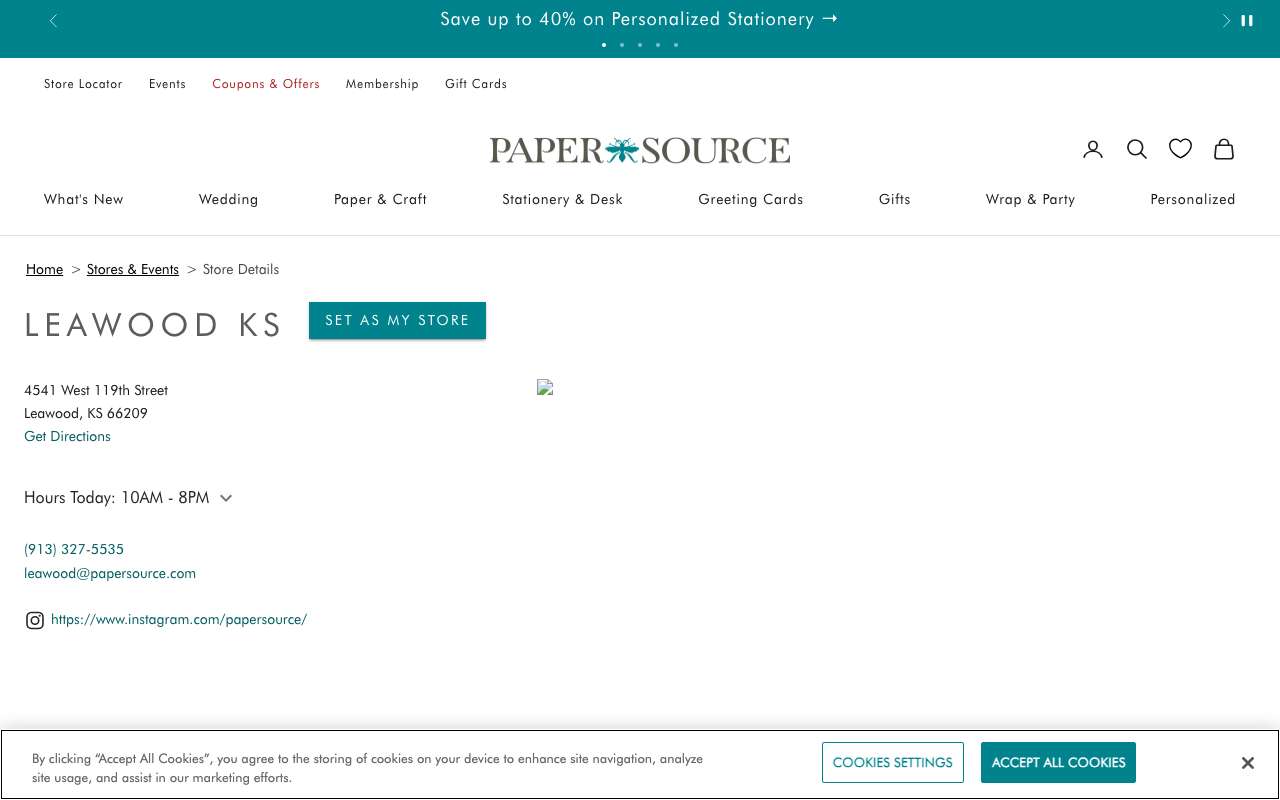Select second carousel dot indicator
This screenshot has height=800, width=1280.
click(x=622, y=45)
